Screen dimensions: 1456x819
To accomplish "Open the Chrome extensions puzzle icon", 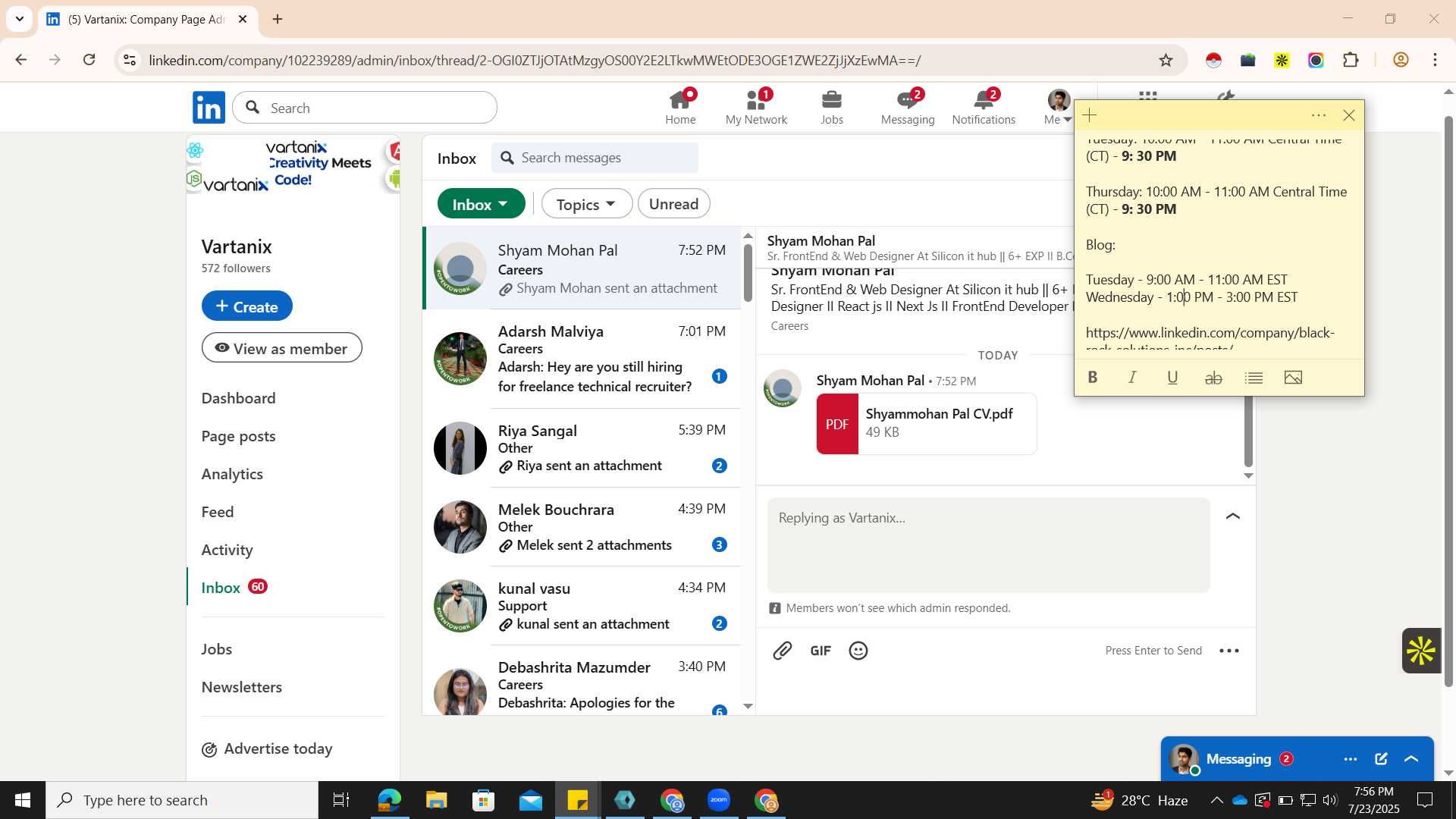I will point(1351,60).
